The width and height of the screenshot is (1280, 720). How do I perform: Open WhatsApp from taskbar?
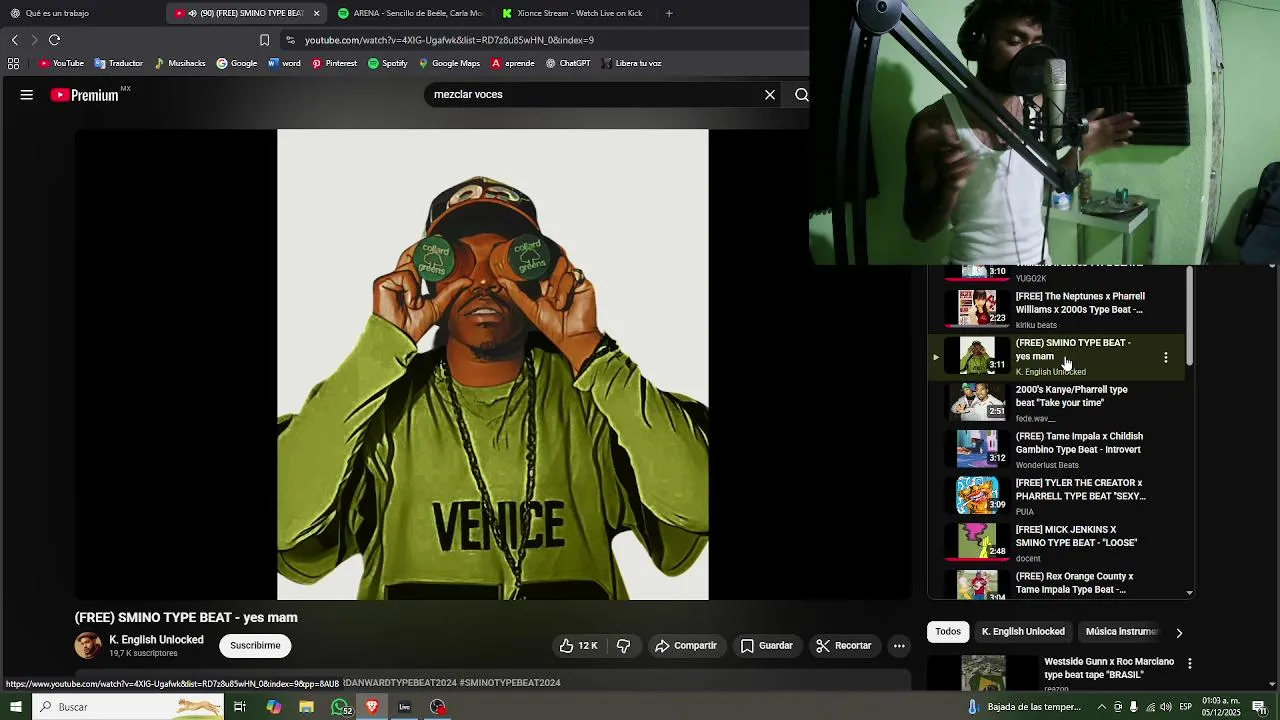[x=341, y=707]
